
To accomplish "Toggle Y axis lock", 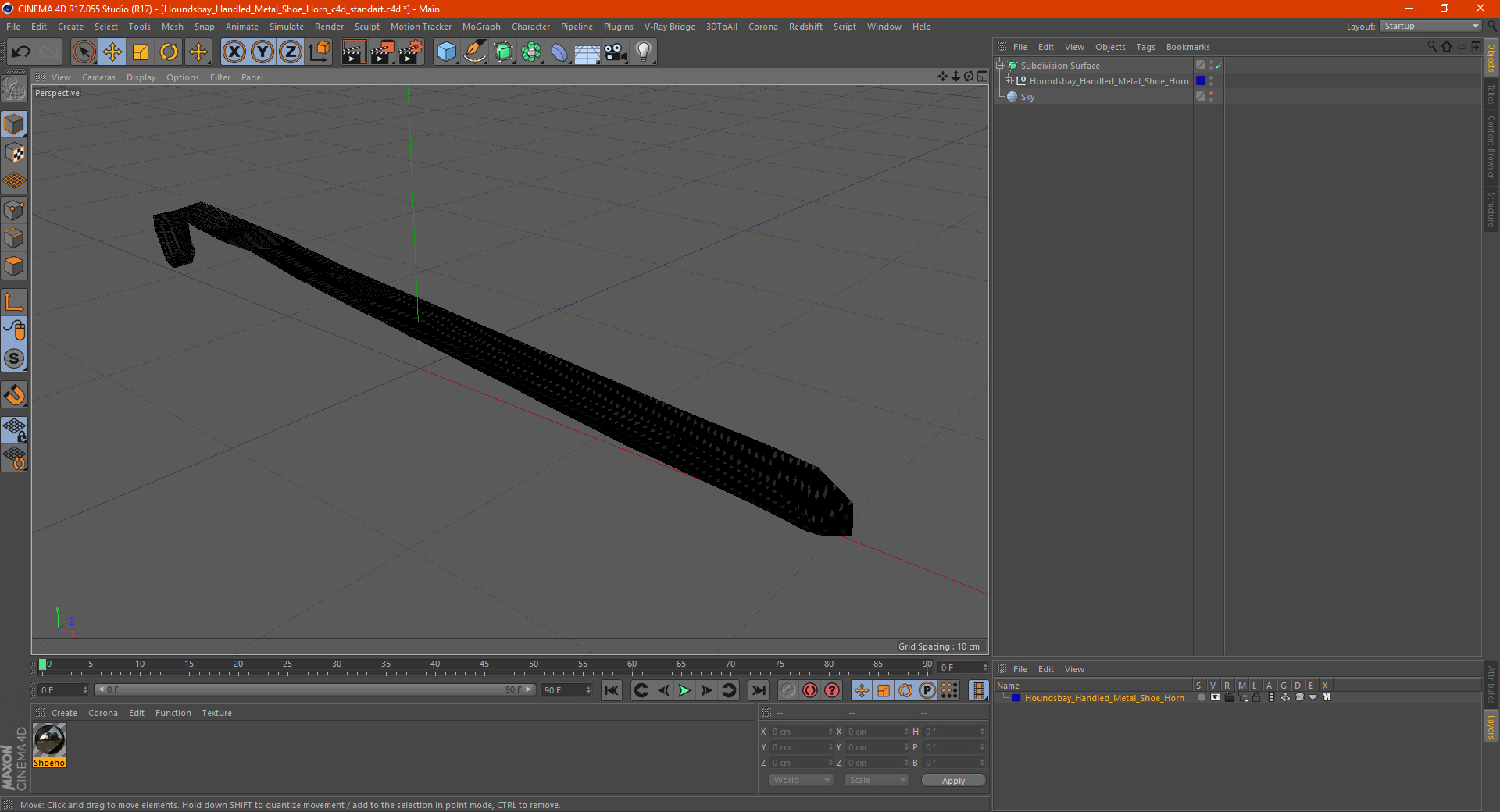I will click(x=262, y=52).
